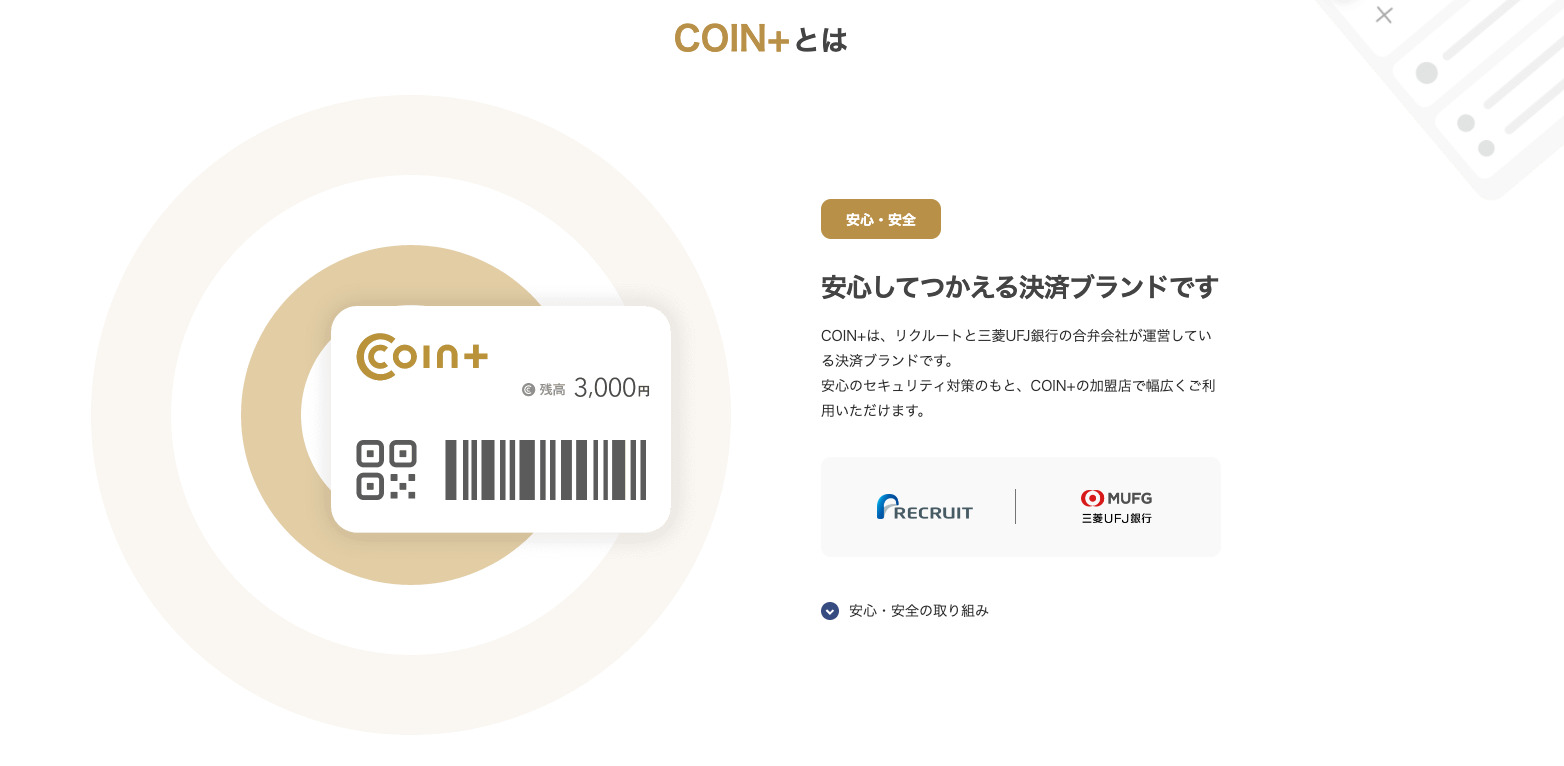Click the COIN+とは page title
The image size is (1564, 766).
coord(760,39)
